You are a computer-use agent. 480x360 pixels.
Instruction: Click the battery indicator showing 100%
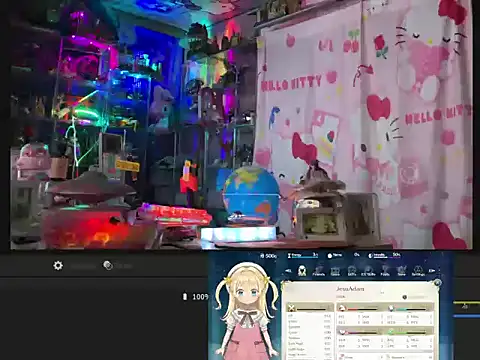point(195,297)
